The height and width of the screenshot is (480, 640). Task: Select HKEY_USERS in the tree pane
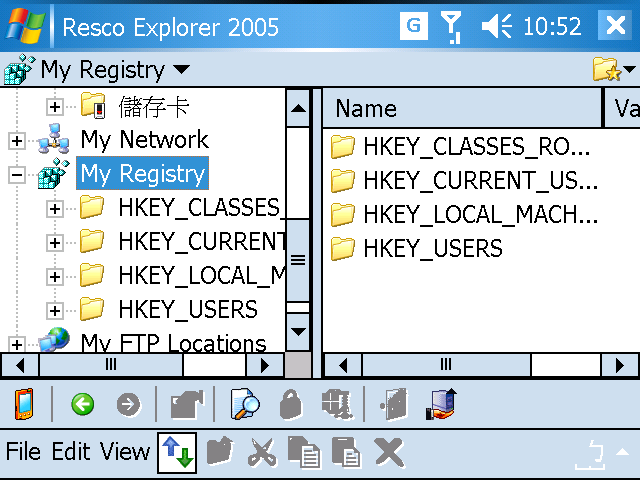point(188,309)
